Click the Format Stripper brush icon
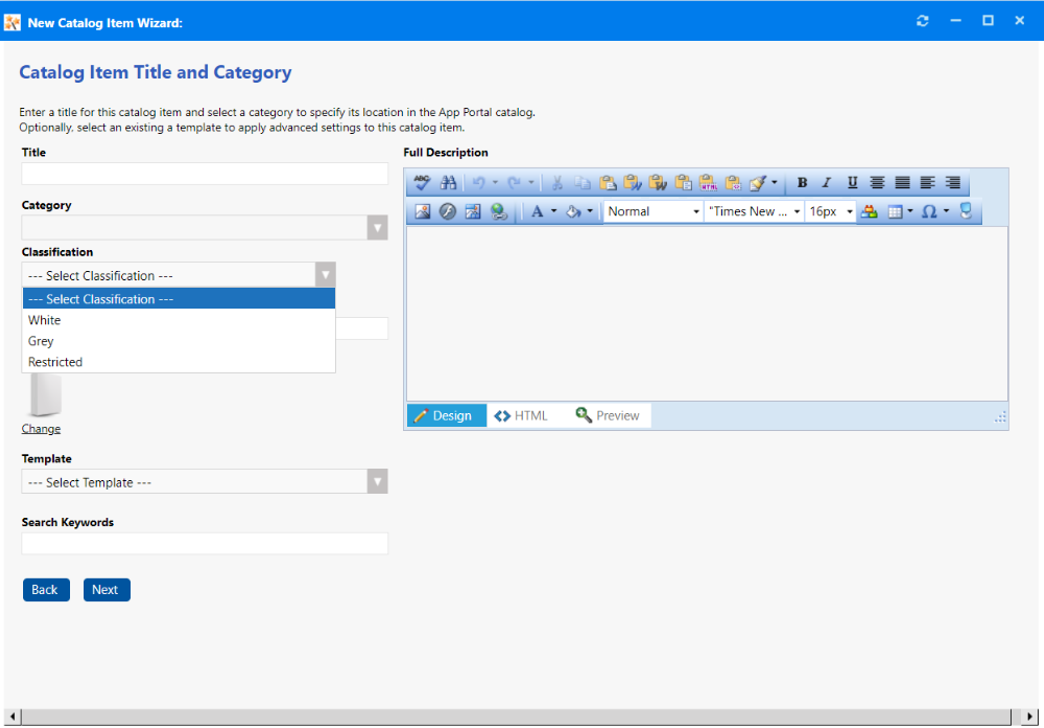The height and width of the screenshot is (728, 1044). tap(758, 183)
